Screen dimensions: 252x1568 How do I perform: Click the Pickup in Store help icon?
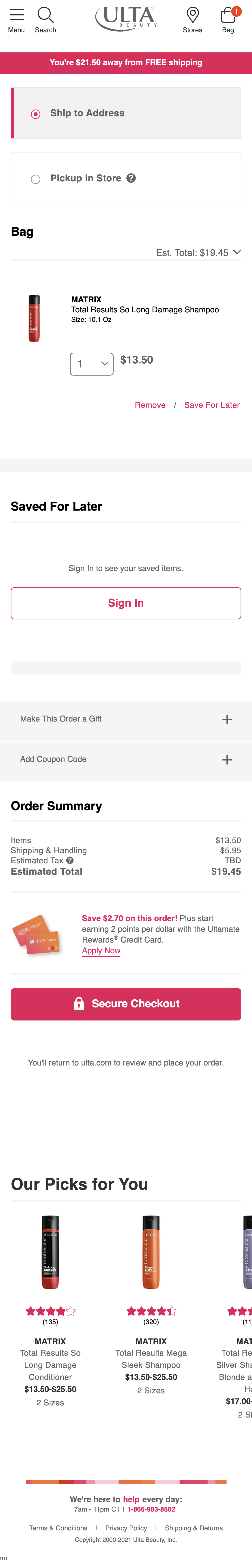coord(131,178)
